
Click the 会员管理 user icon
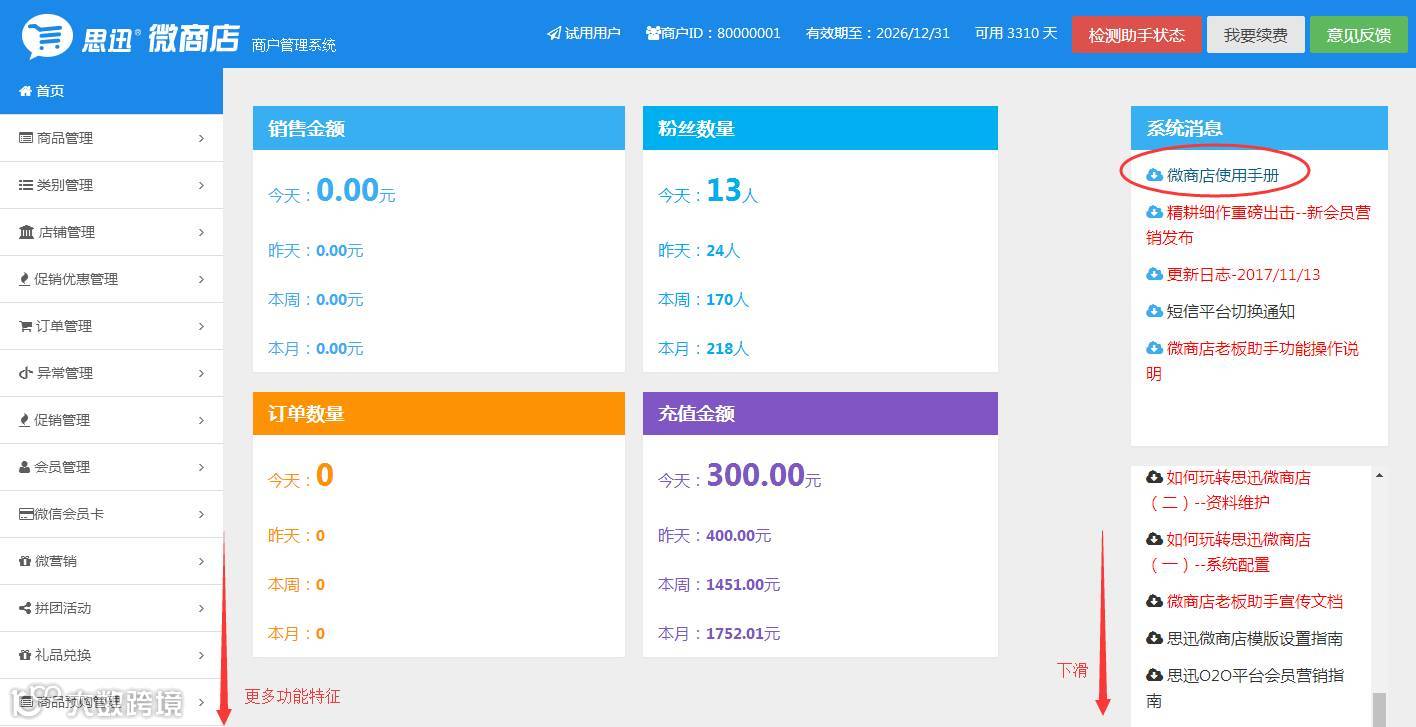26,467
